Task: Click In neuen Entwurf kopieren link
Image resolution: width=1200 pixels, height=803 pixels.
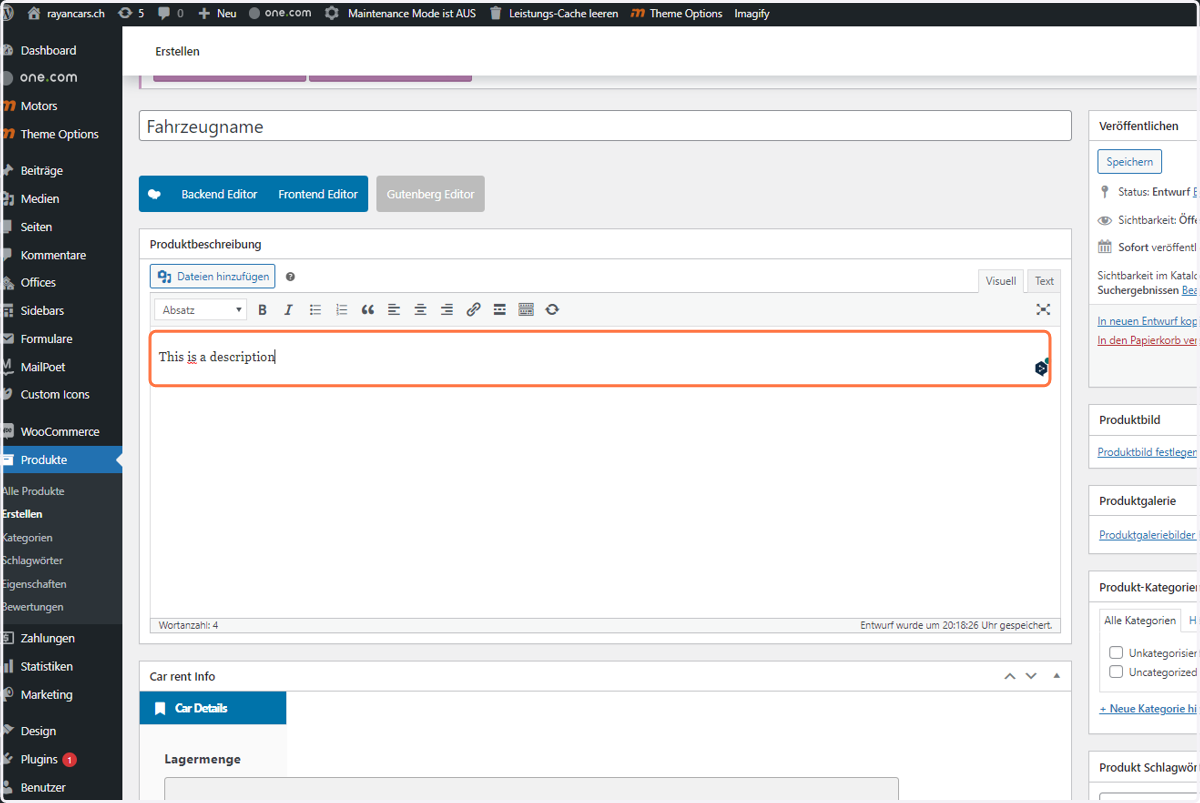Action: [1147, 321]
